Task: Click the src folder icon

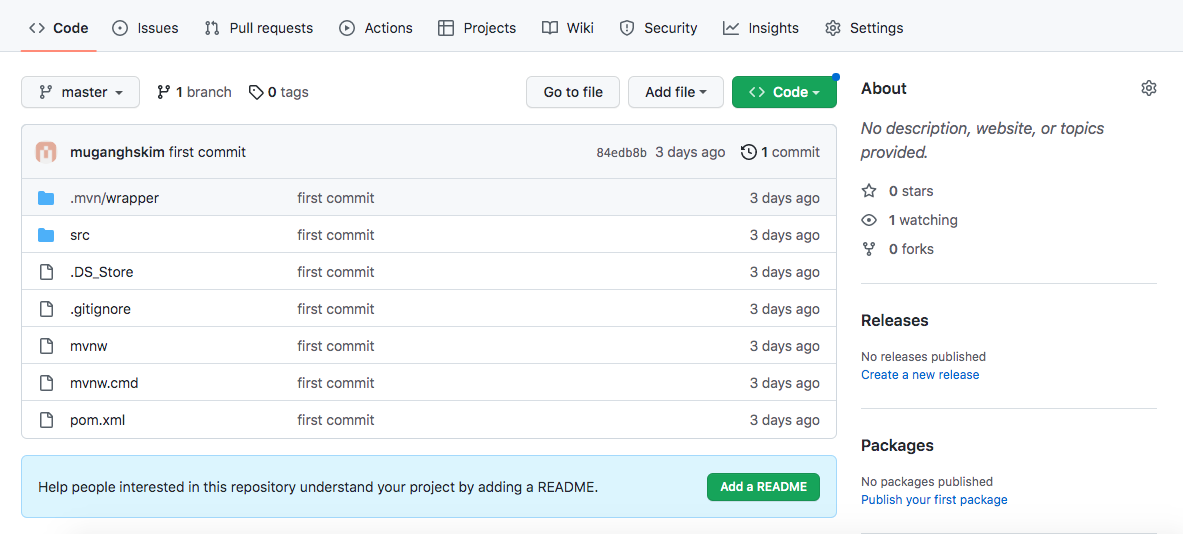Action: pyautogui.click(x=46, y=235)
